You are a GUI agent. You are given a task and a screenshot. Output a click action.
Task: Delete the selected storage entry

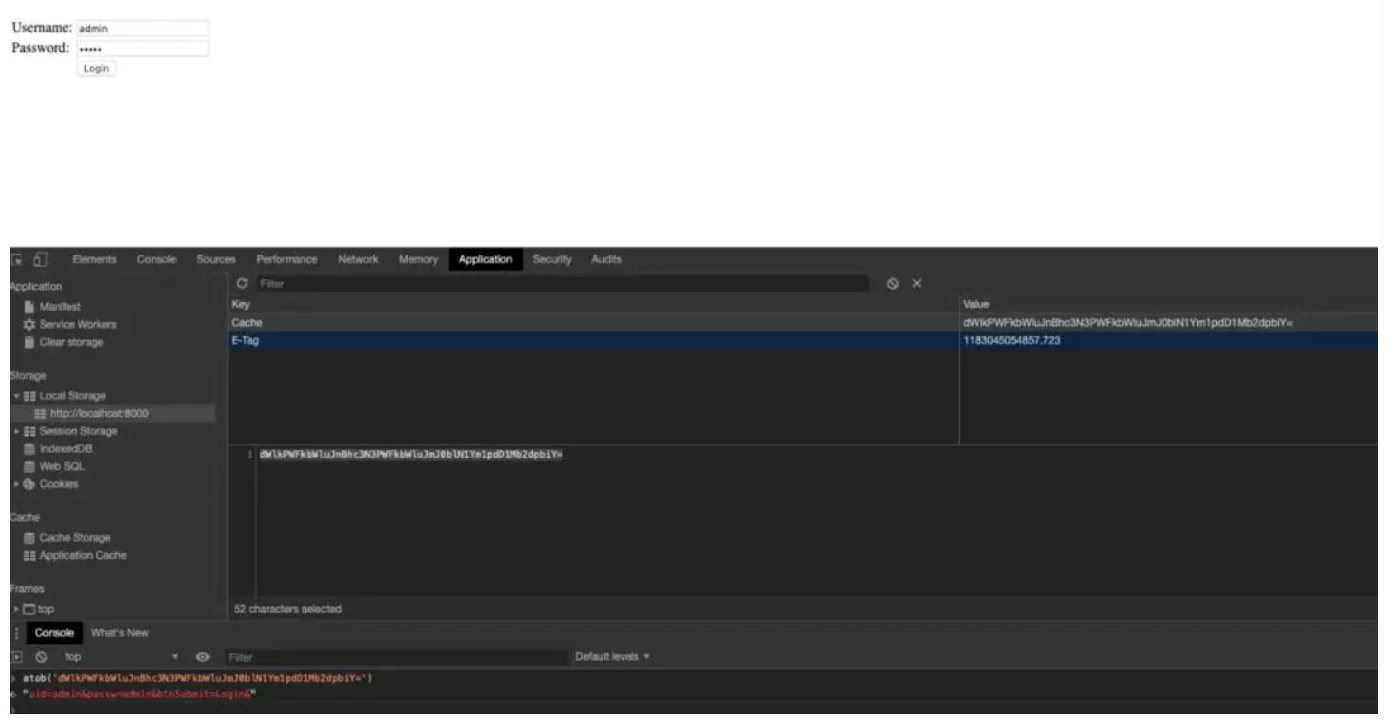[x=916, y=285]
